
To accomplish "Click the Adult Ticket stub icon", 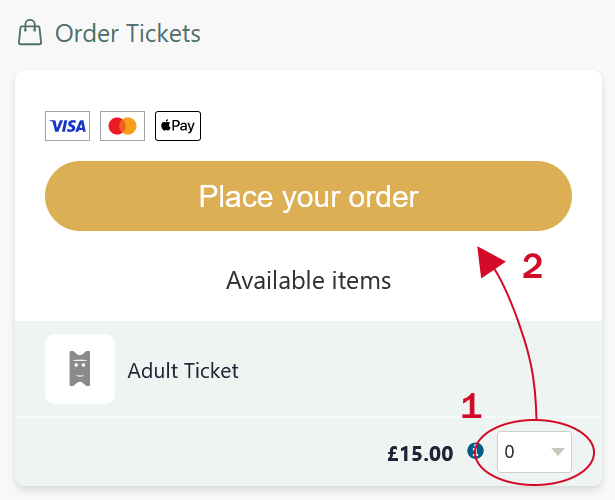I will (80, 369).
